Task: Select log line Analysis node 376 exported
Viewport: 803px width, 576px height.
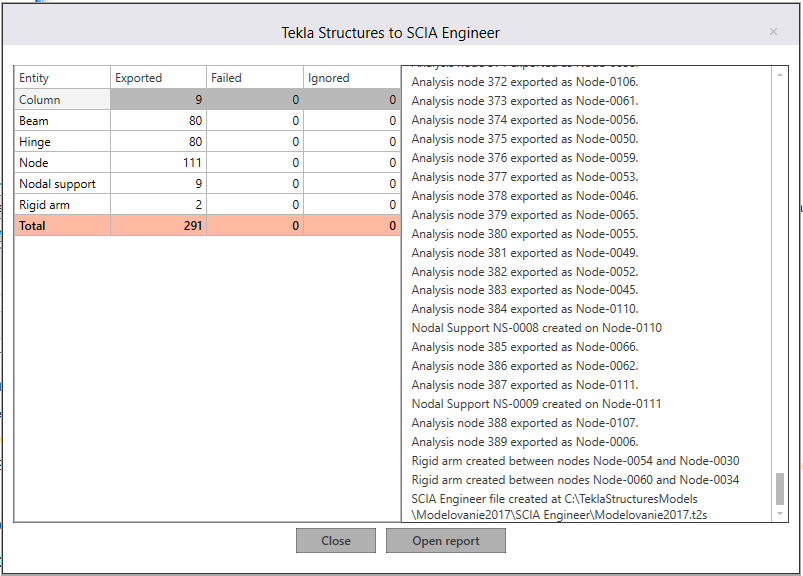Action: click(x=525, y=158)
